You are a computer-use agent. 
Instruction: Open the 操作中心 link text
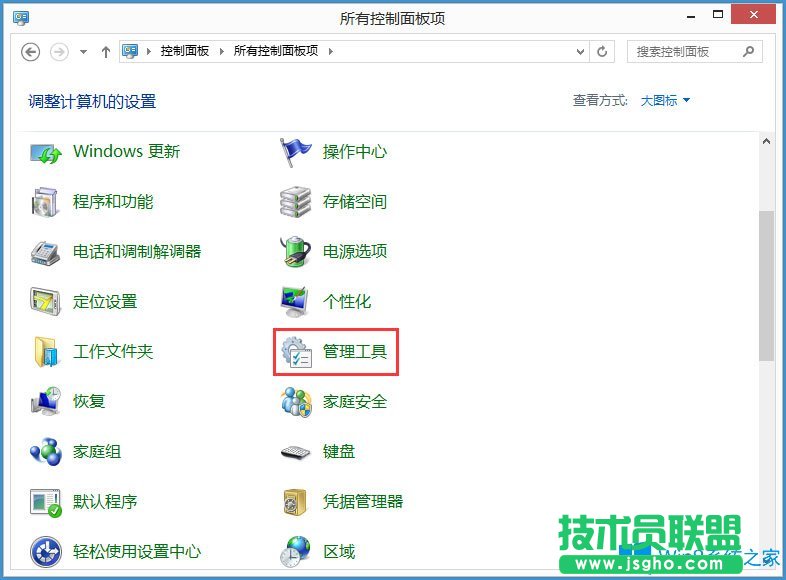pos(355,151)
